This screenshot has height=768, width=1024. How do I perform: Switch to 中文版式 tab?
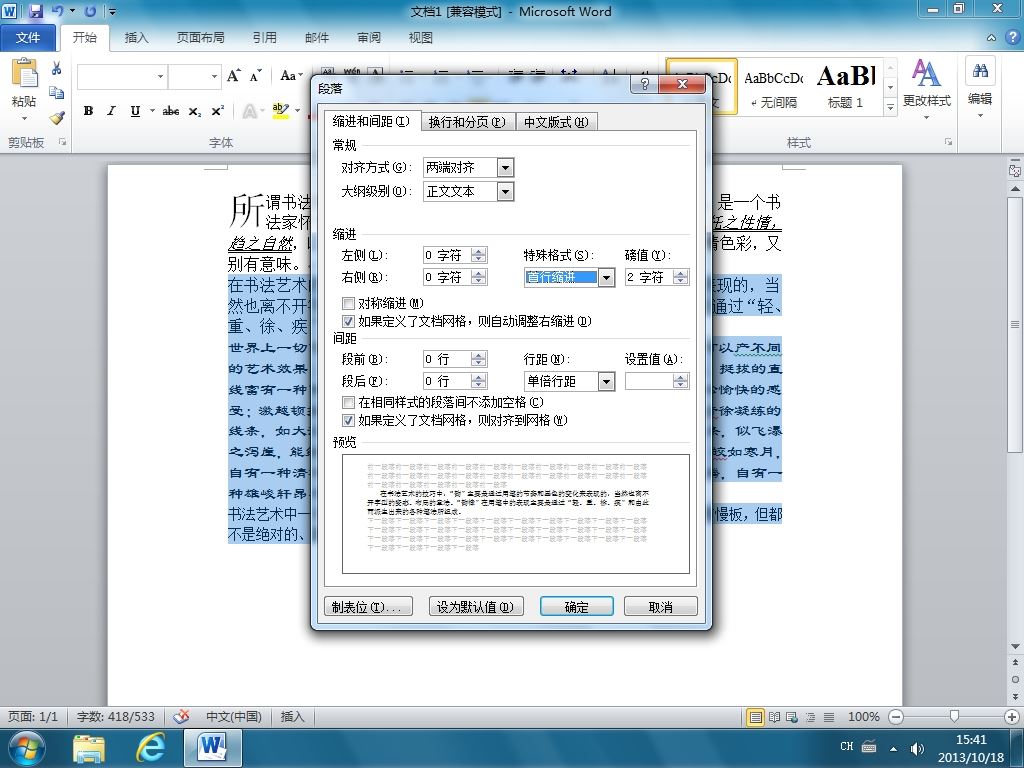tap(556, 122)
